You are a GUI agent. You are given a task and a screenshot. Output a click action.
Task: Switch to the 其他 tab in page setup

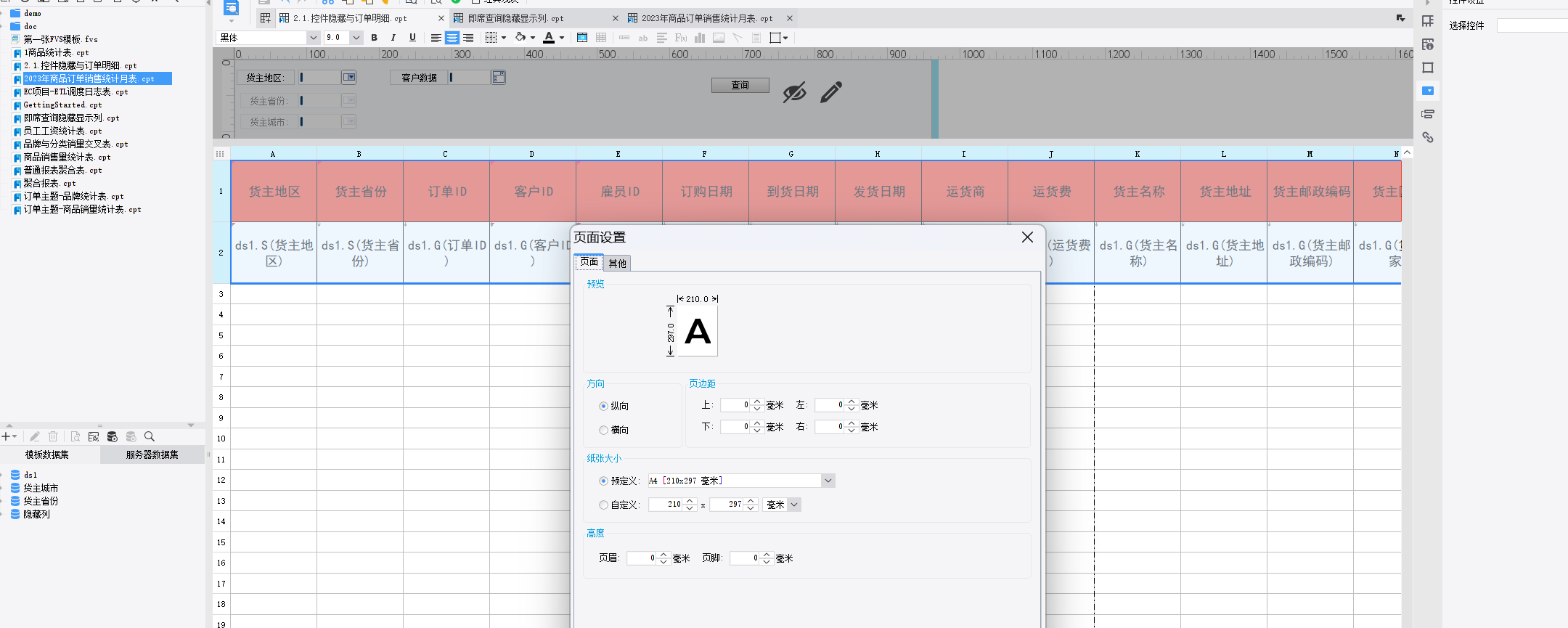617,263
